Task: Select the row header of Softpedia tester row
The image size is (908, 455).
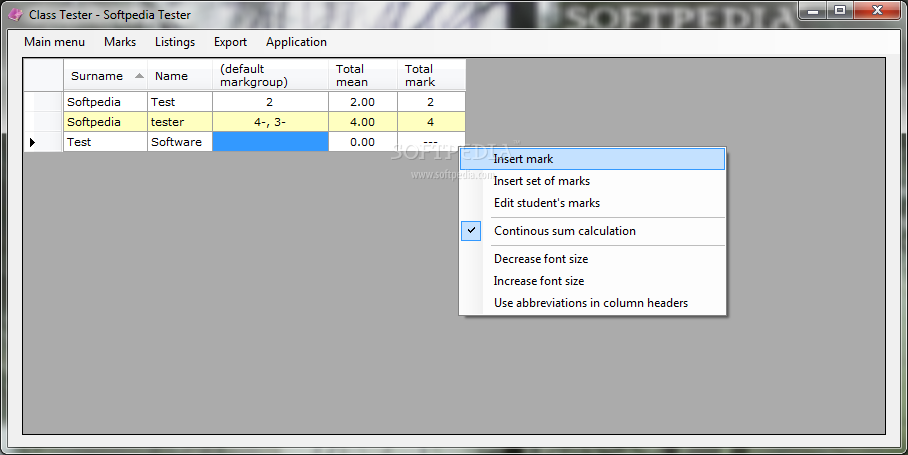Action: pos(43,122)
